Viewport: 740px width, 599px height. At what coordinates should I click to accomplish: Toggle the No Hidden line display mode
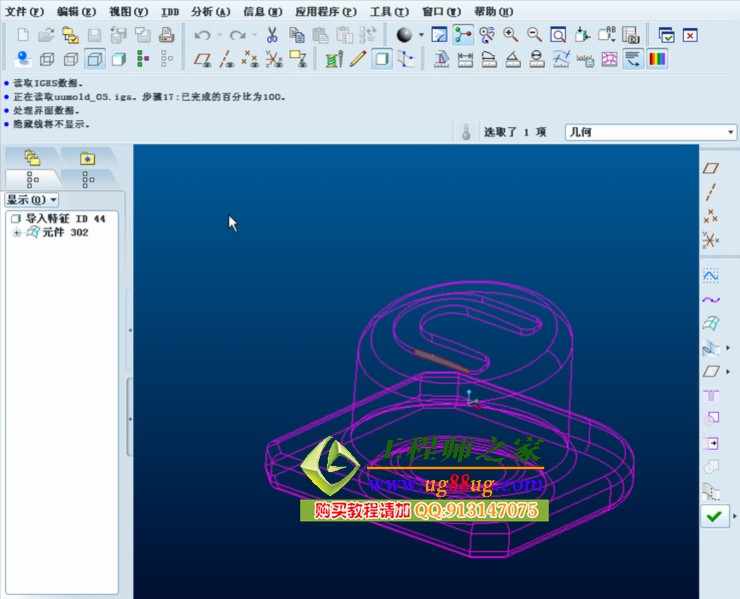coord(94,59)
